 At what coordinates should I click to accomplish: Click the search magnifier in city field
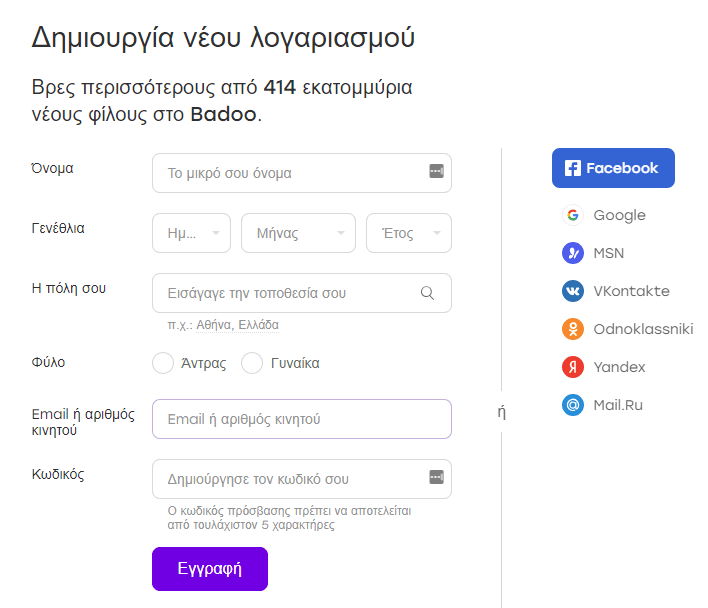[x=427, y=293]
